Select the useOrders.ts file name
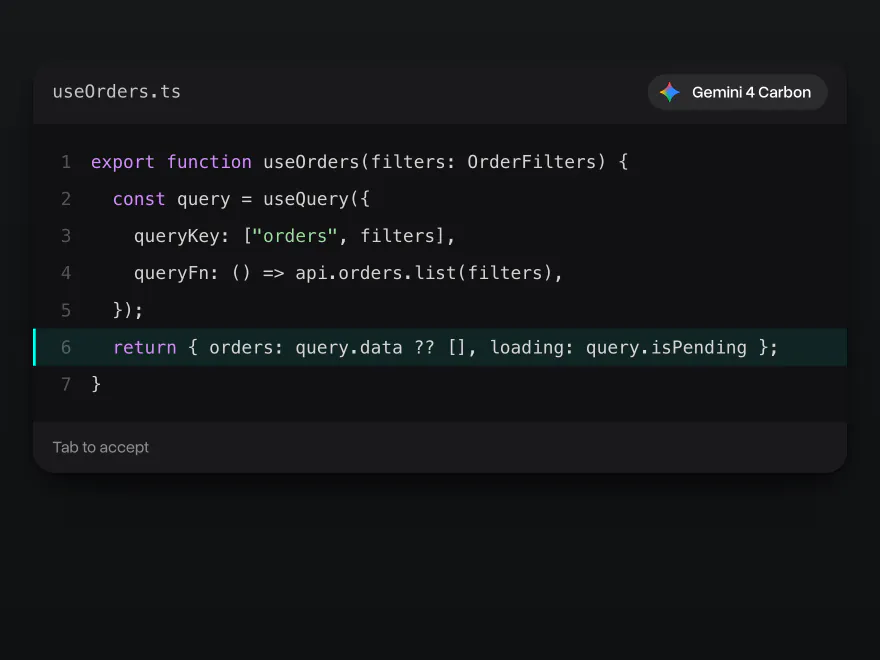Screen dimensions: 880x660 (117, 91)
